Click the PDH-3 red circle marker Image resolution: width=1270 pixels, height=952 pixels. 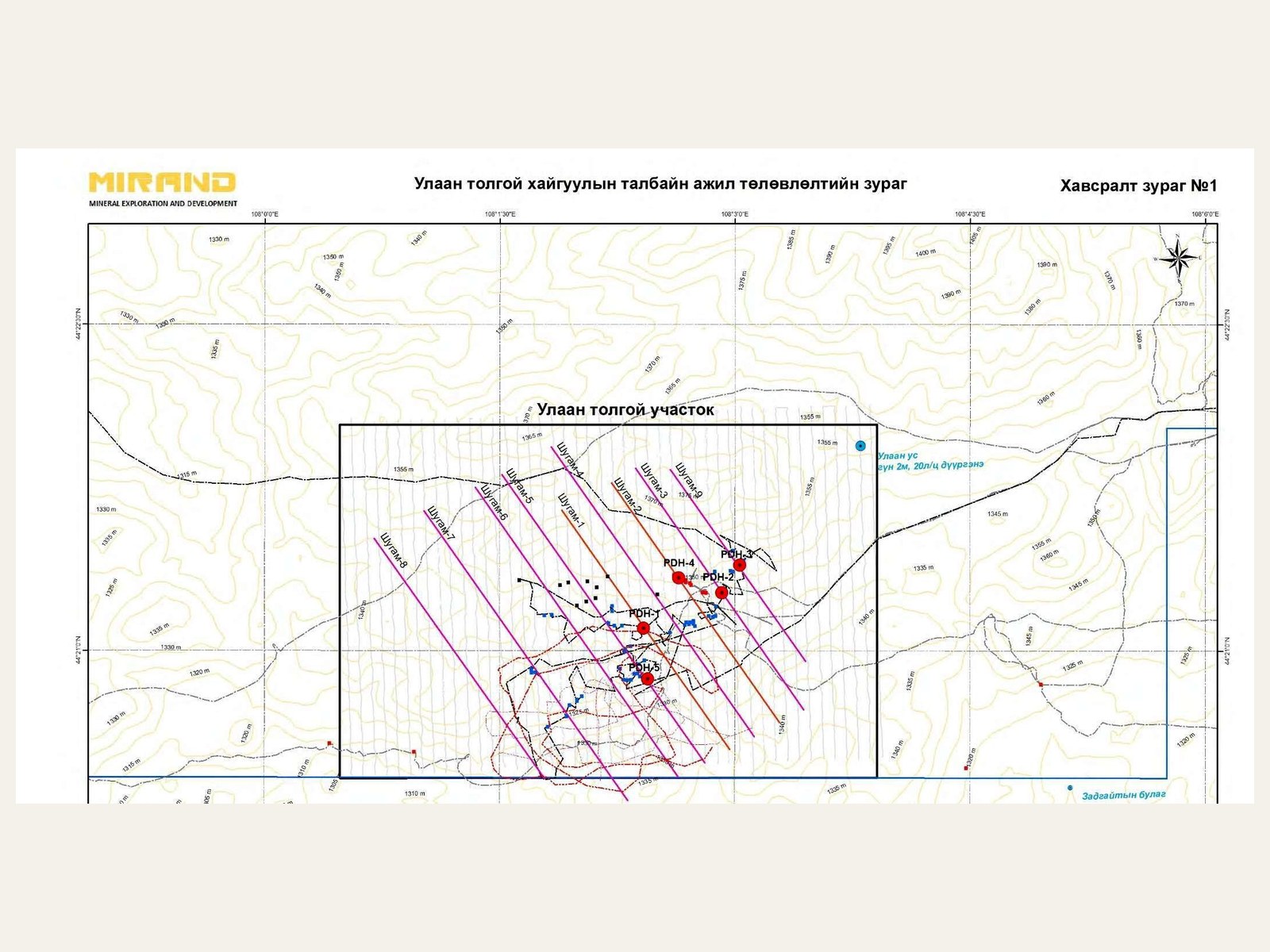coord(740,565)
